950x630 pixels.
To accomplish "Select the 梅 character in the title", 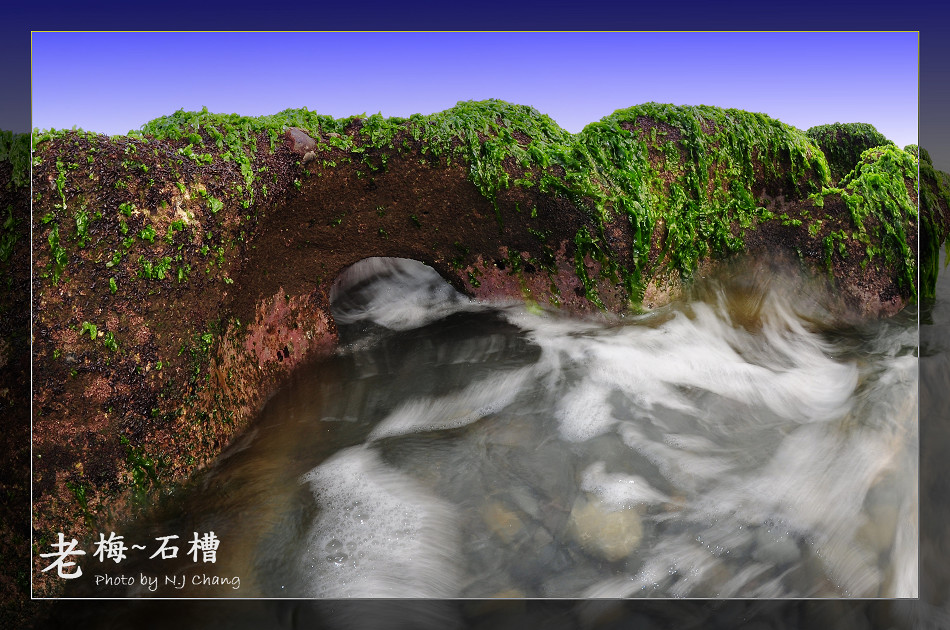I will [x=110, y=548].
